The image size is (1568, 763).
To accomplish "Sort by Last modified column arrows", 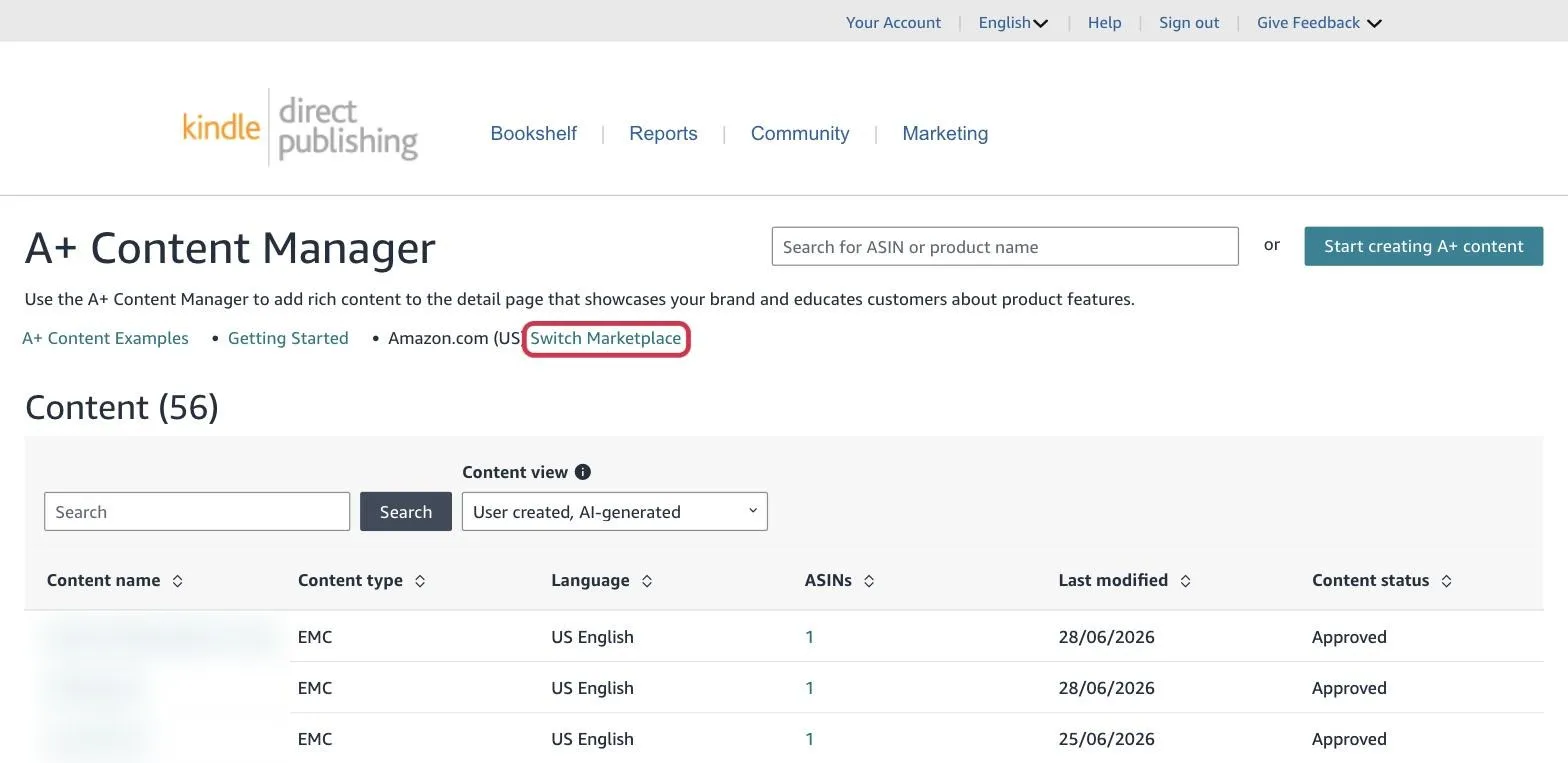I will [x=1185, y=581].
